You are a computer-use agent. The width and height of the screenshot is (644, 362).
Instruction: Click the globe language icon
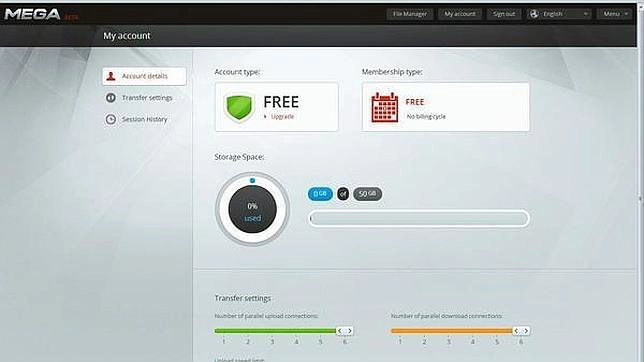[534, 14]
